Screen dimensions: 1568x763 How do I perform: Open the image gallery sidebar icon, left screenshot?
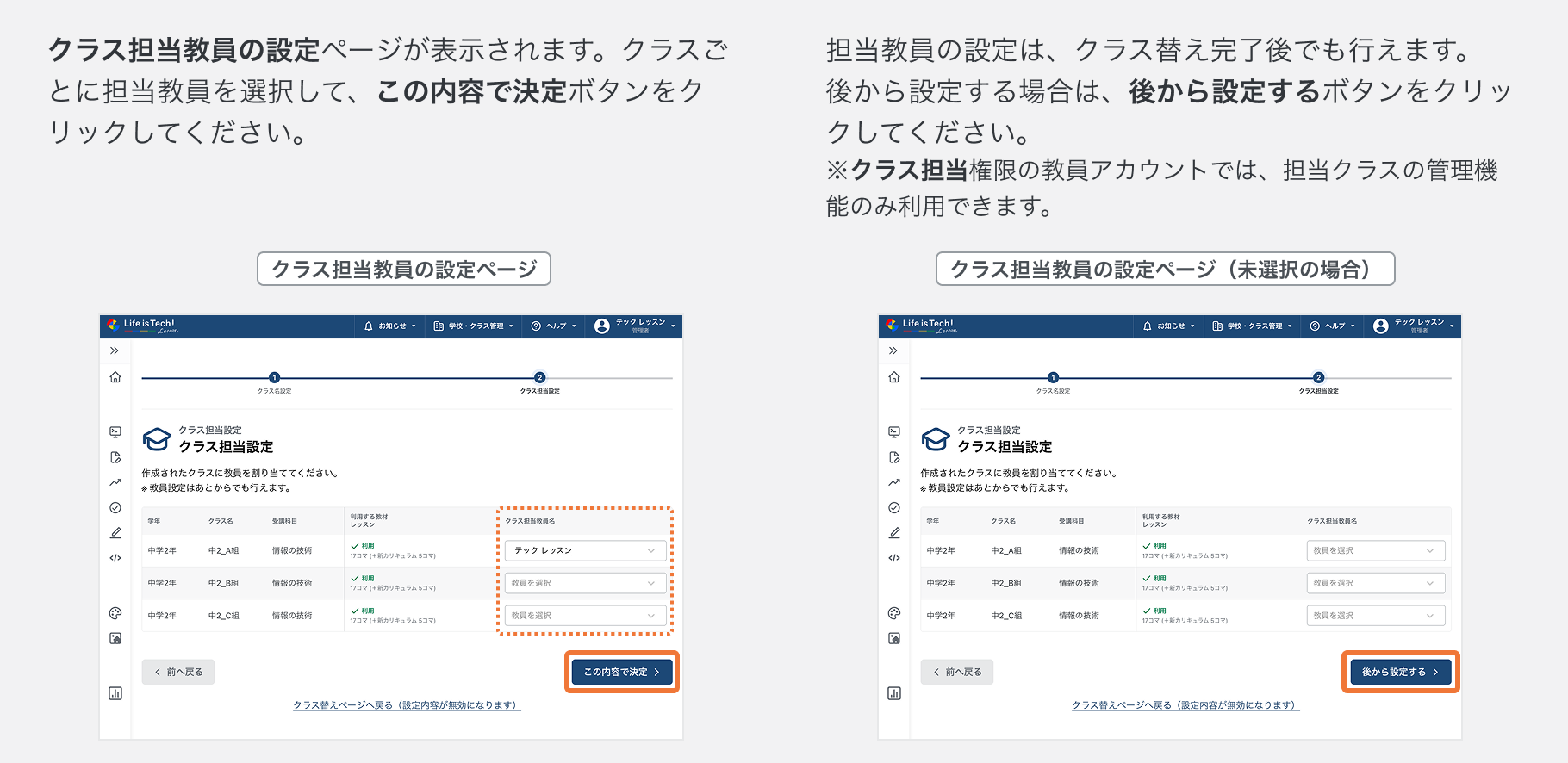115,638
